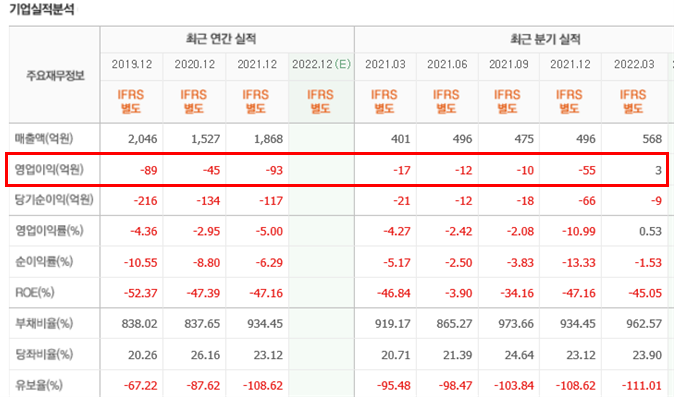The height and width of the screenshot is (397, 676).
Task: Click the 영업이익(억원) row label
Action: pos(49,169)
